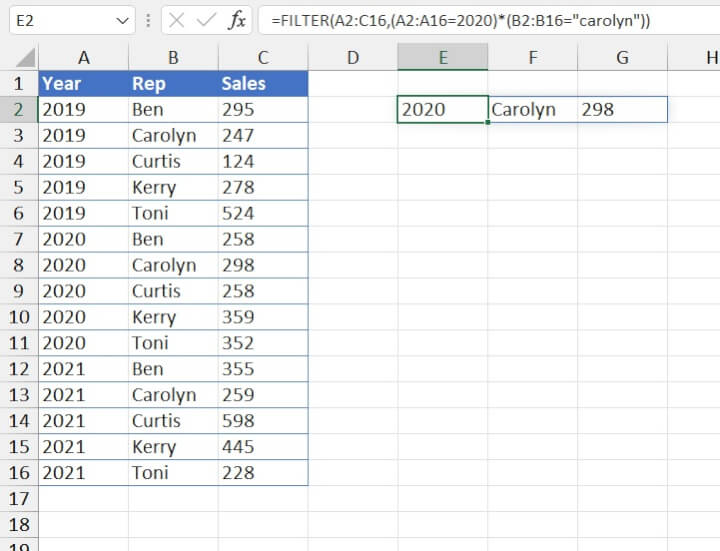Select column G header
Viewport: 720px width, 551px height.
pyautogui.click(x=622, y=58)
